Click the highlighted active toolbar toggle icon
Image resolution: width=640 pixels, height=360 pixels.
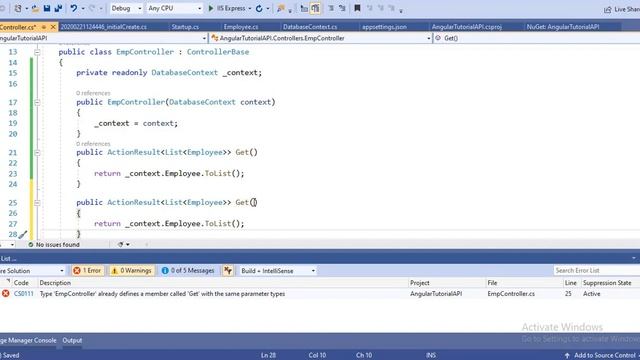click(x=315, y=8)
